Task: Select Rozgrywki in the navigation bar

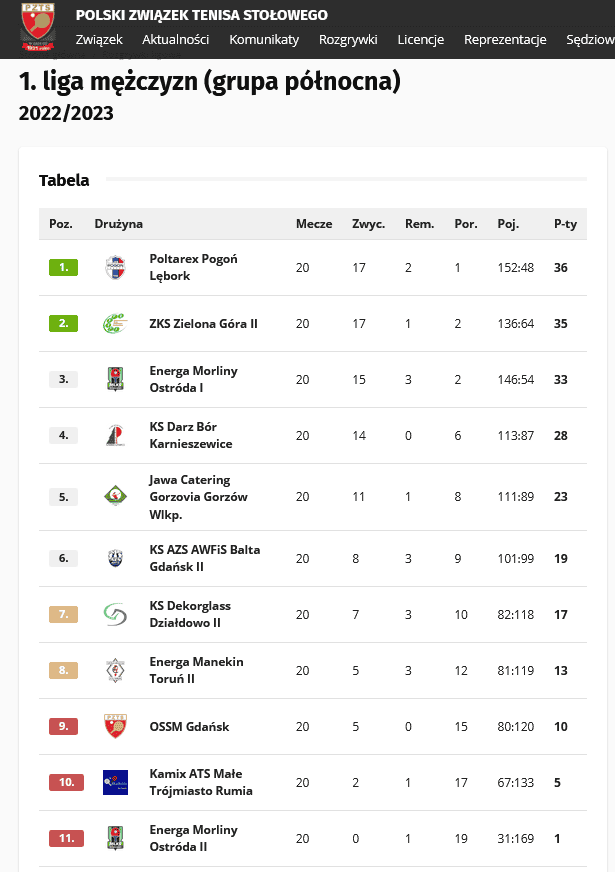Action: tap(348, 39)
